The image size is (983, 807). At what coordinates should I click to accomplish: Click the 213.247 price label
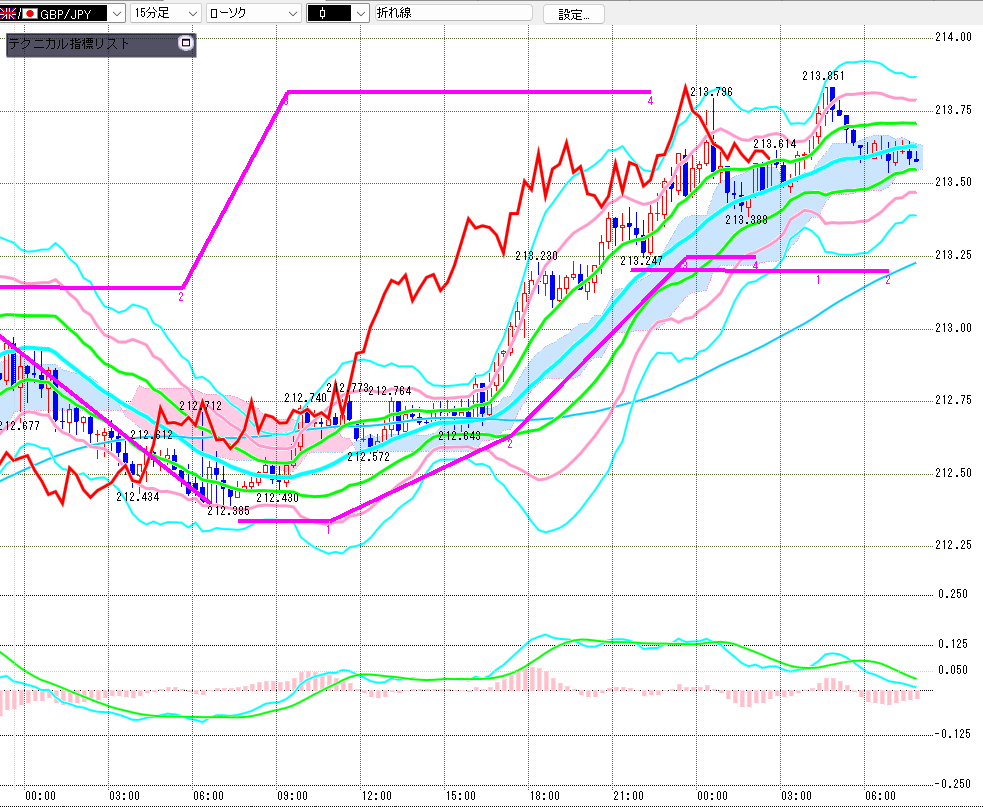click(x=640, y=261)
